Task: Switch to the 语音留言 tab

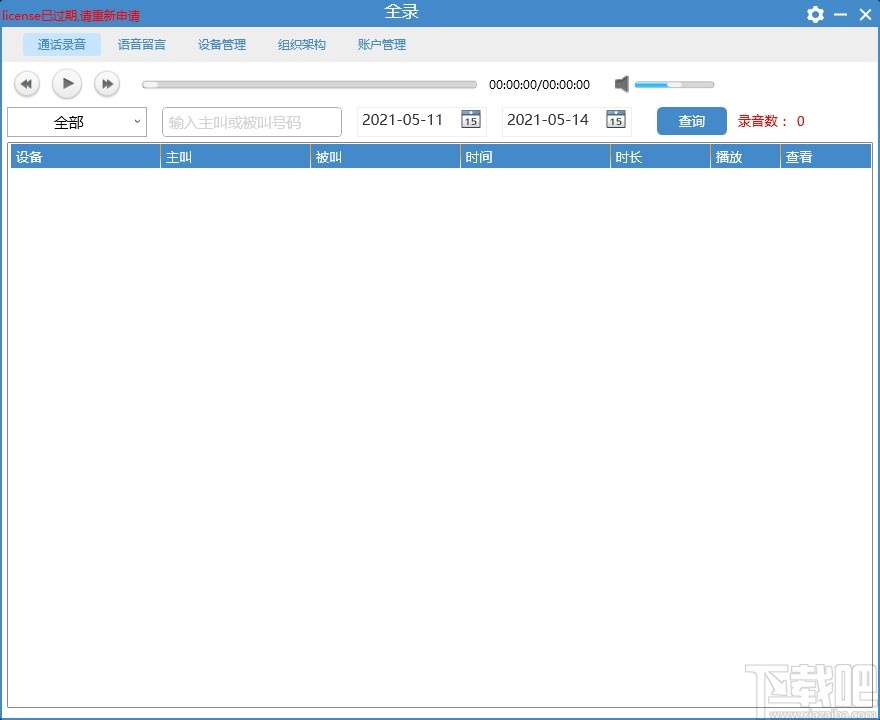Action: [x=141, y=44]
